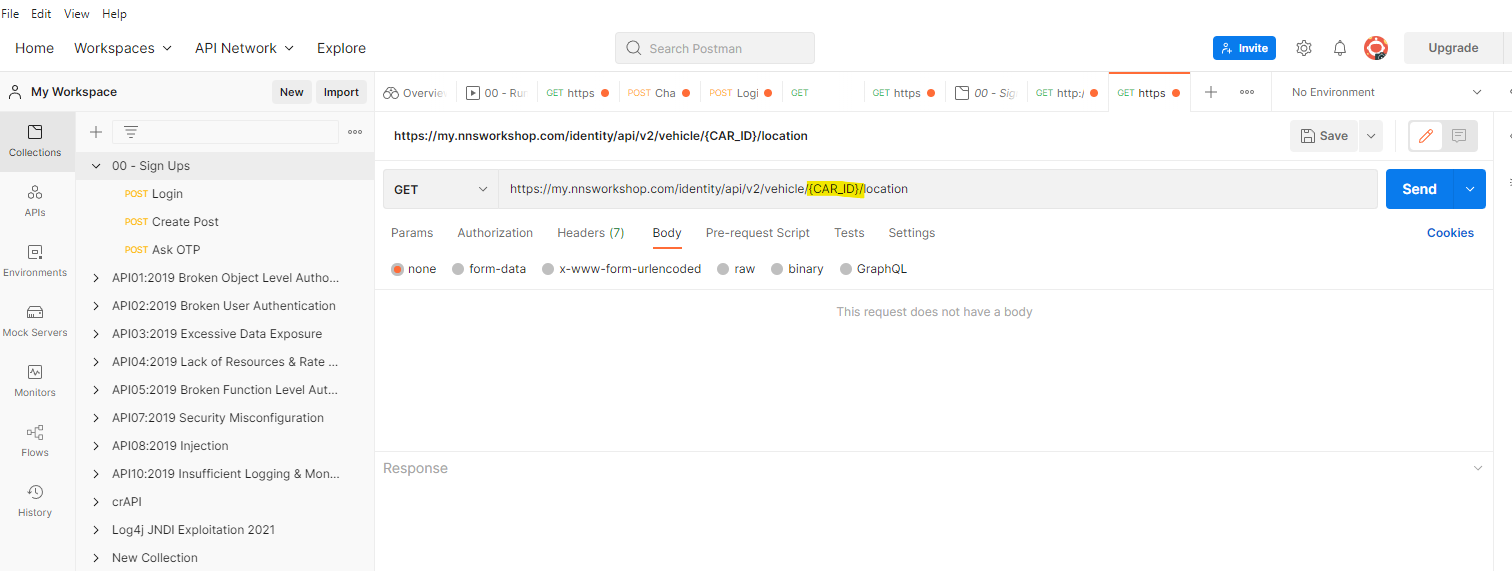The height and width of the screenshot is (571, 1512).
Task: Open the Save options dropdown arrow
Action: [1370, 136]
